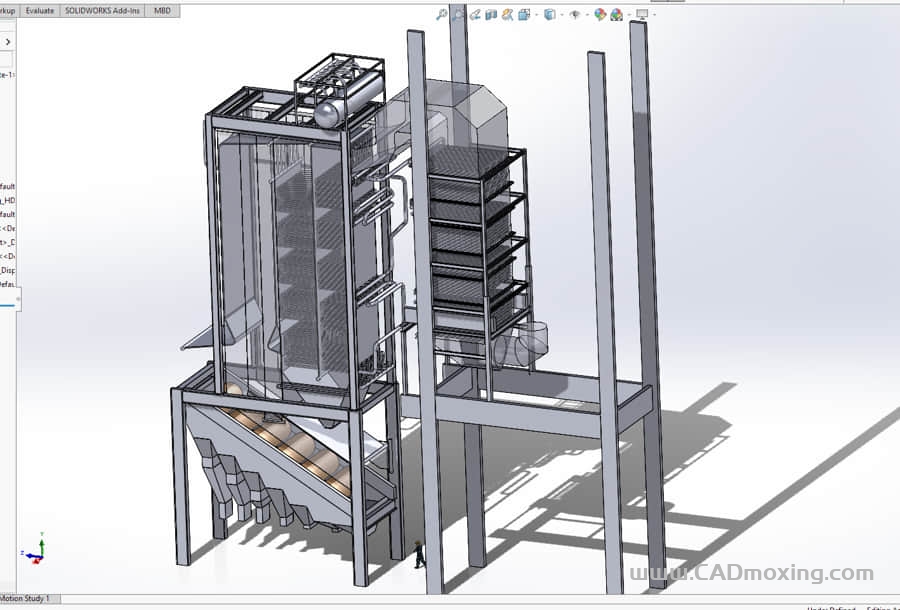Viewport: 900px width, 610px height.
Task: Open the SOLIDWORKS Add-Ins tab
Action: point(102,10)
